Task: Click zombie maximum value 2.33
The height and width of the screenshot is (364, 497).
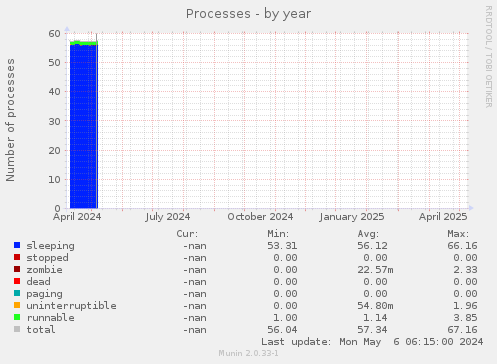Action: tap(465, 270)
